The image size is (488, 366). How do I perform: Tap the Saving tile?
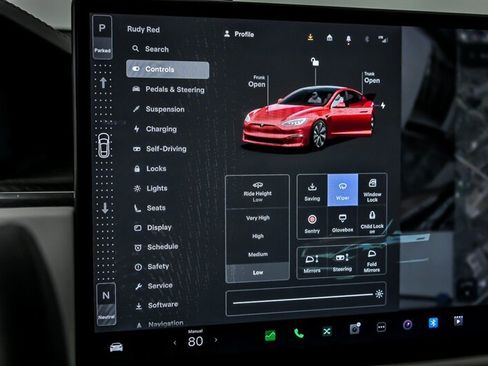pos(312,191)
